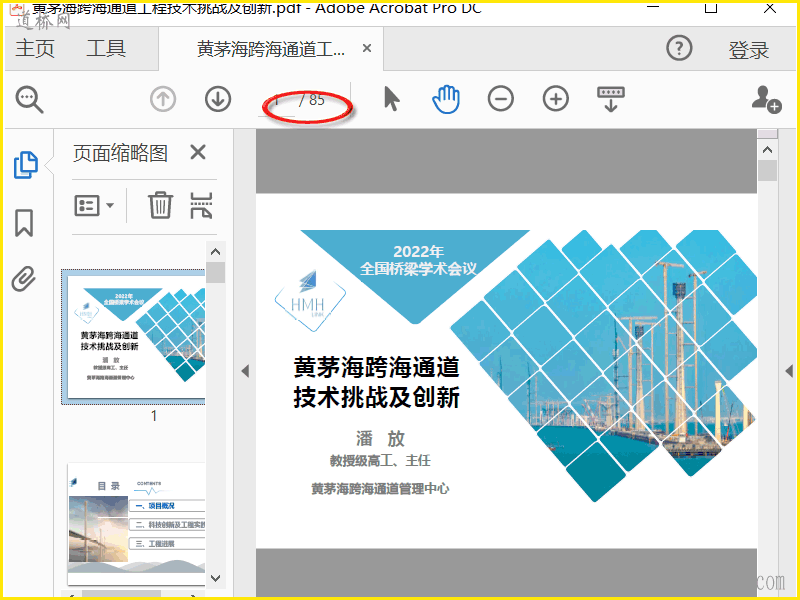The width and height of the screenshot is (800, 600).
Task: Select the 黄茅海跨海通道工... document tab
Action: 271,49
